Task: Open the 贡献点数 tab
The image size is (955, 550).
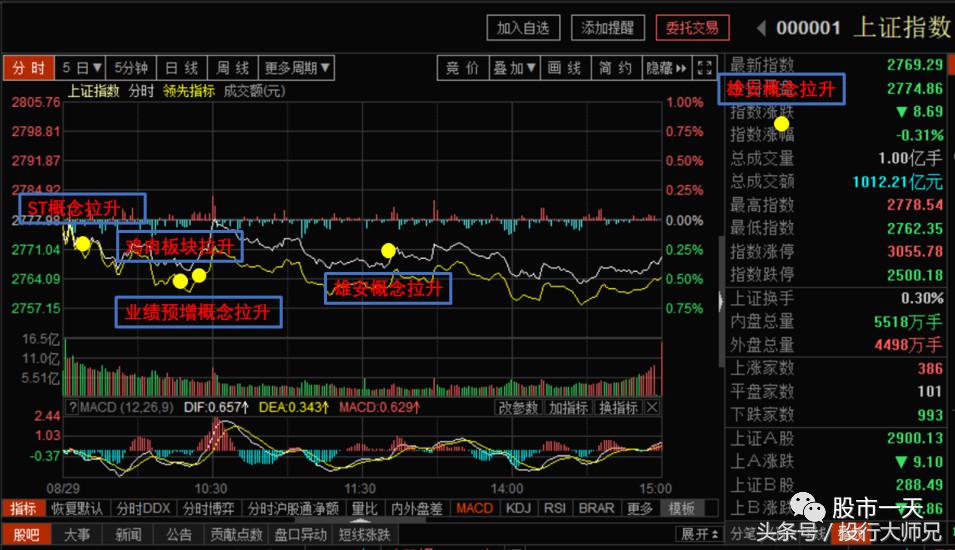Action: 236,535
